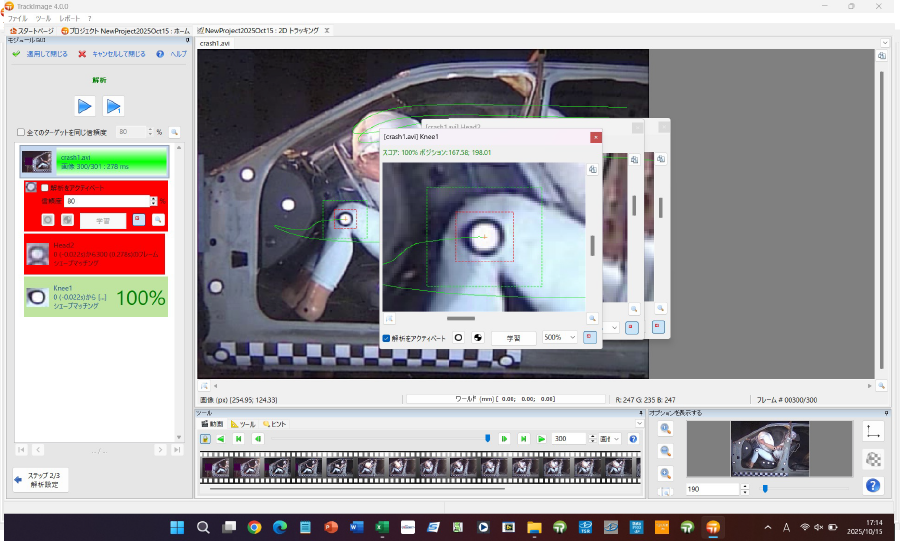Click the blue timeline frame slider handle

coord(488,438)
